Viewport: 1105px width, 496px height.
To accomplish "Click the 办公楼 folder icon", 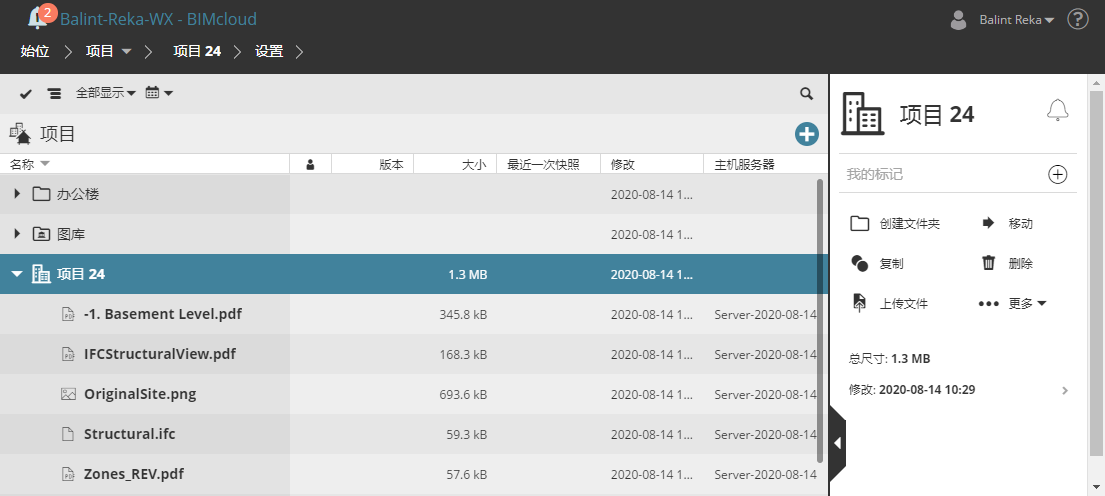I will (x=42, y=194).
